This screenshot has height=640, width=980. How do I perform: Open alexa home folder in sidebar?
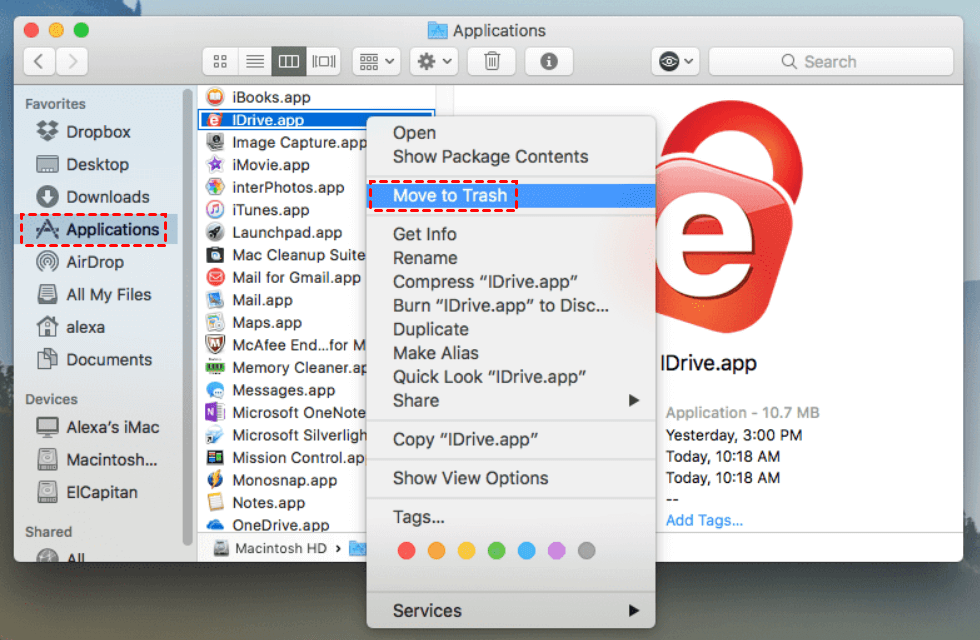[x=86, y=327]
